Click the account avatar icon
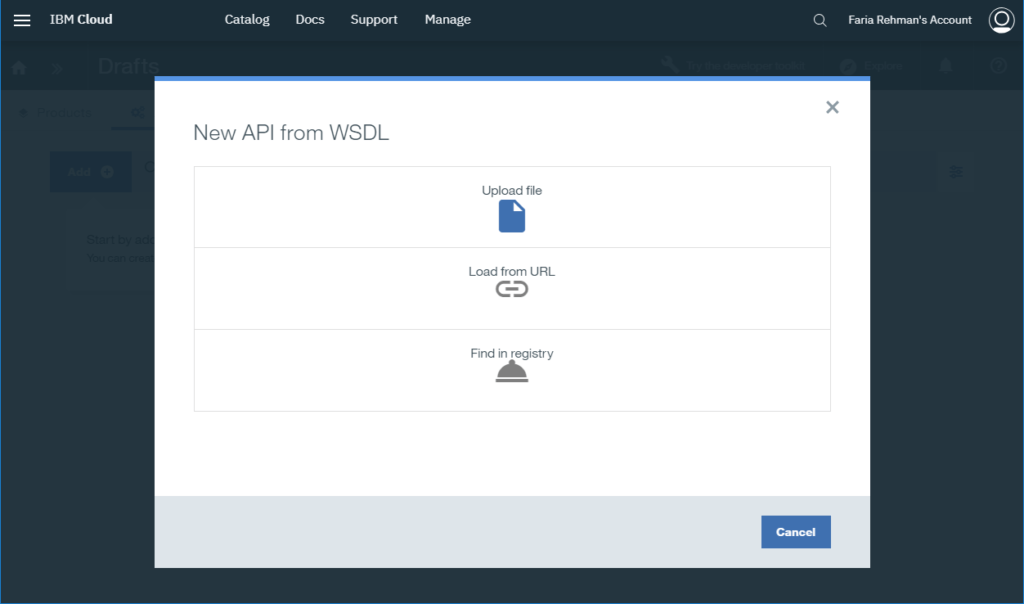 [1001, 19]
